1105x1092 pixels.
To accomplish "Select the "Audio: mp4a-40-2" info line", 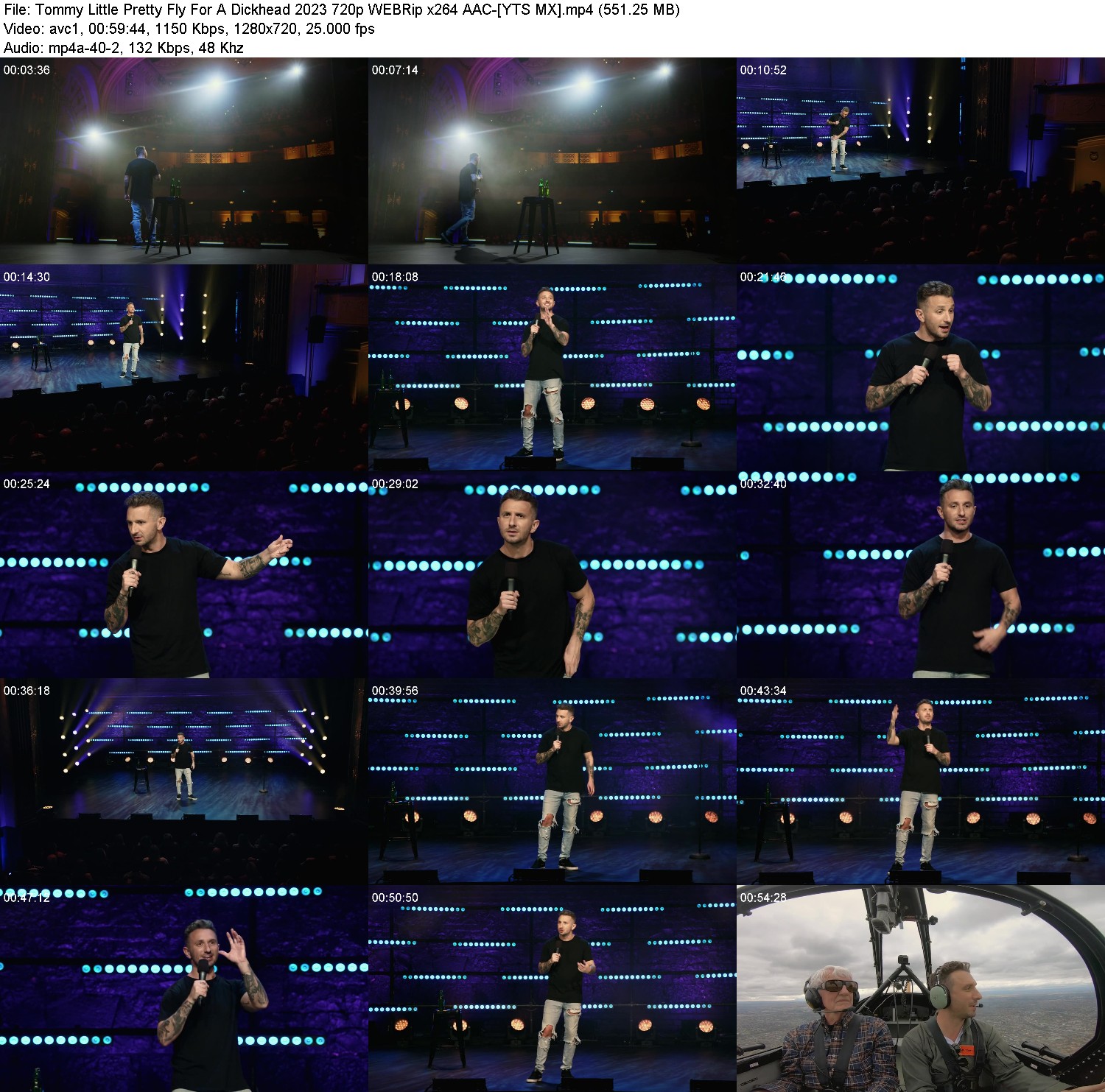I will [x=124, y=48].
